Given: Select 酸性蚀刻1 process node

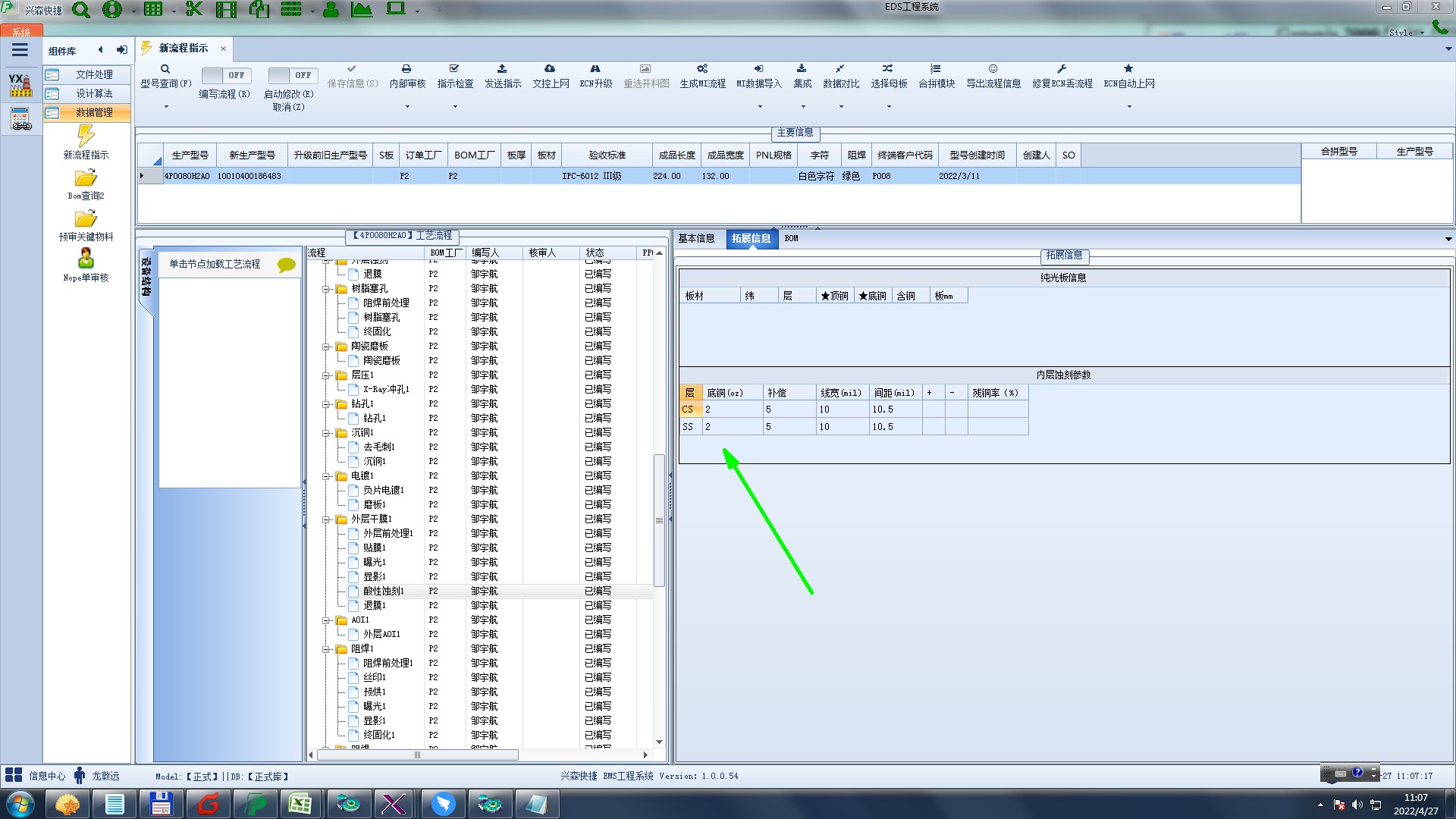Looking at the screenshot, I should point(383,591).
